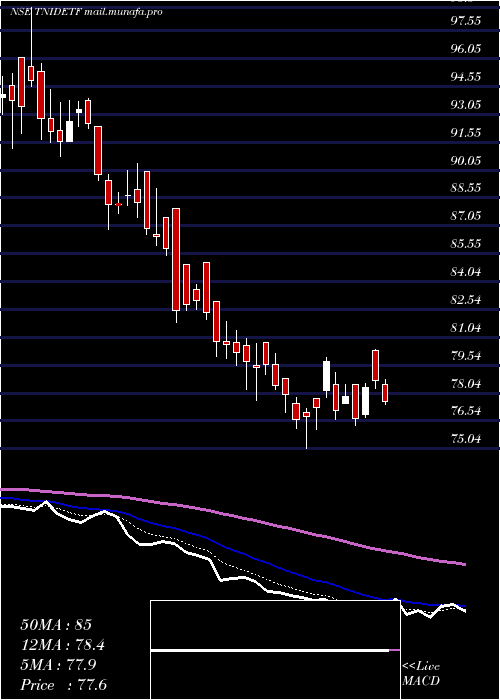Select the 93.05 price axis label
Viewport: 500px width, 700px height.
pos(466,105)
